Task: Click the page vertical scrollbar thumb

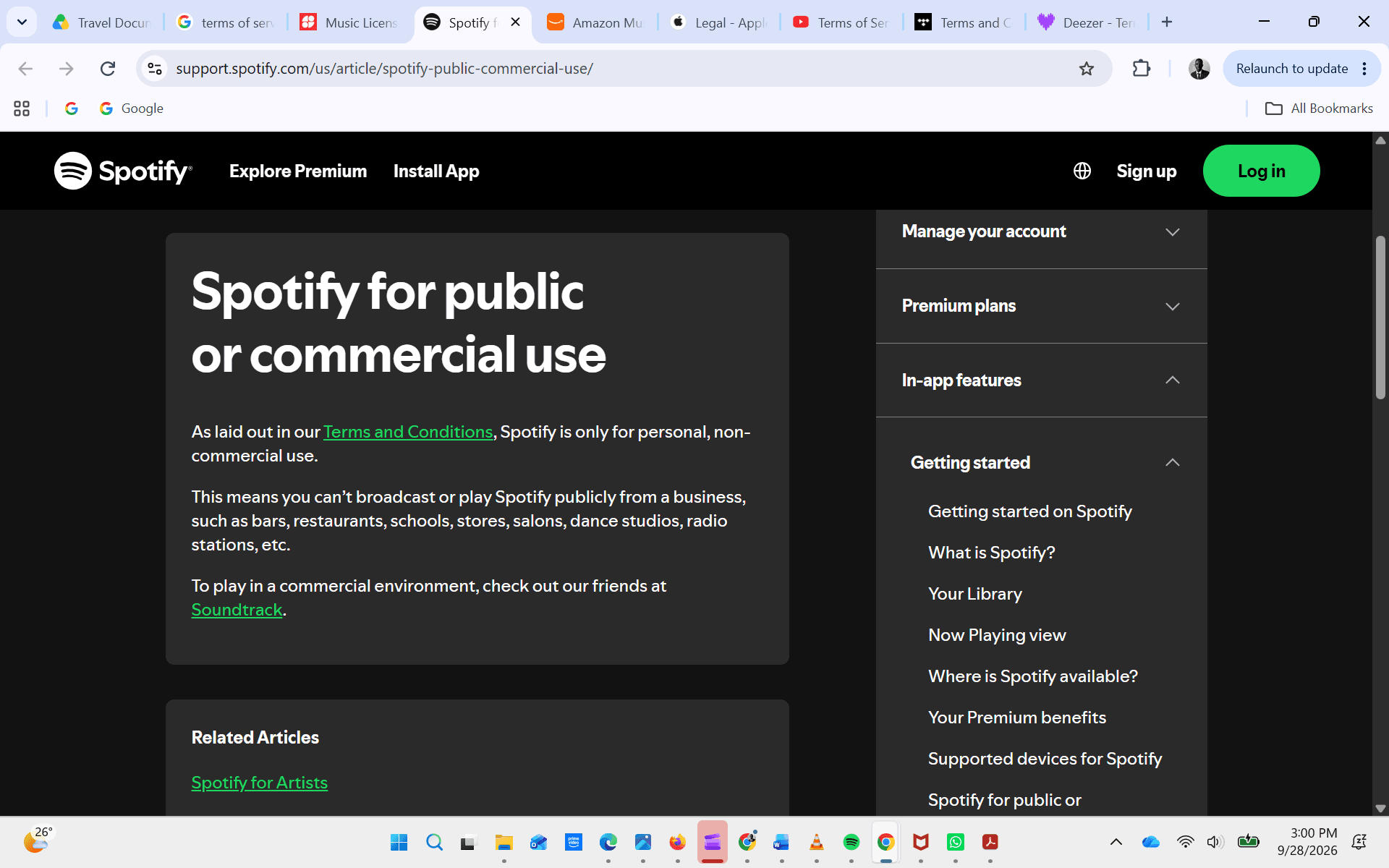Action: pyautogui.click(x=1380, y=317)
